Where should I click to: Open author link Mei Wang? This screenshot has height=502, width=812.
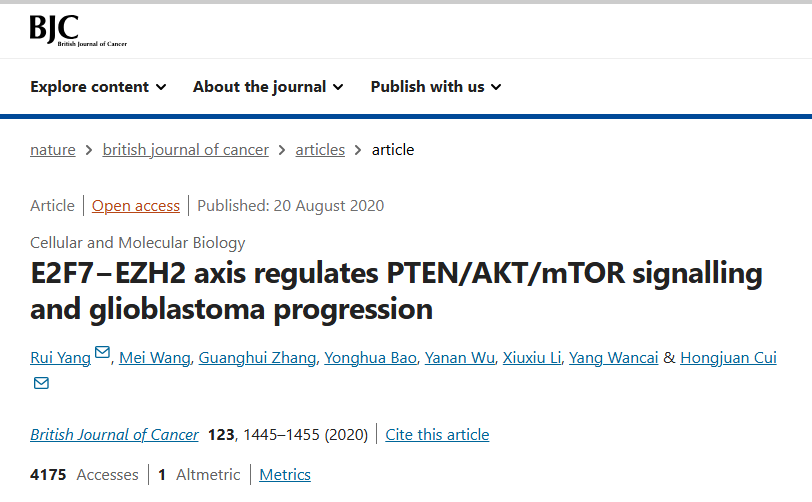tap(155, 357)
